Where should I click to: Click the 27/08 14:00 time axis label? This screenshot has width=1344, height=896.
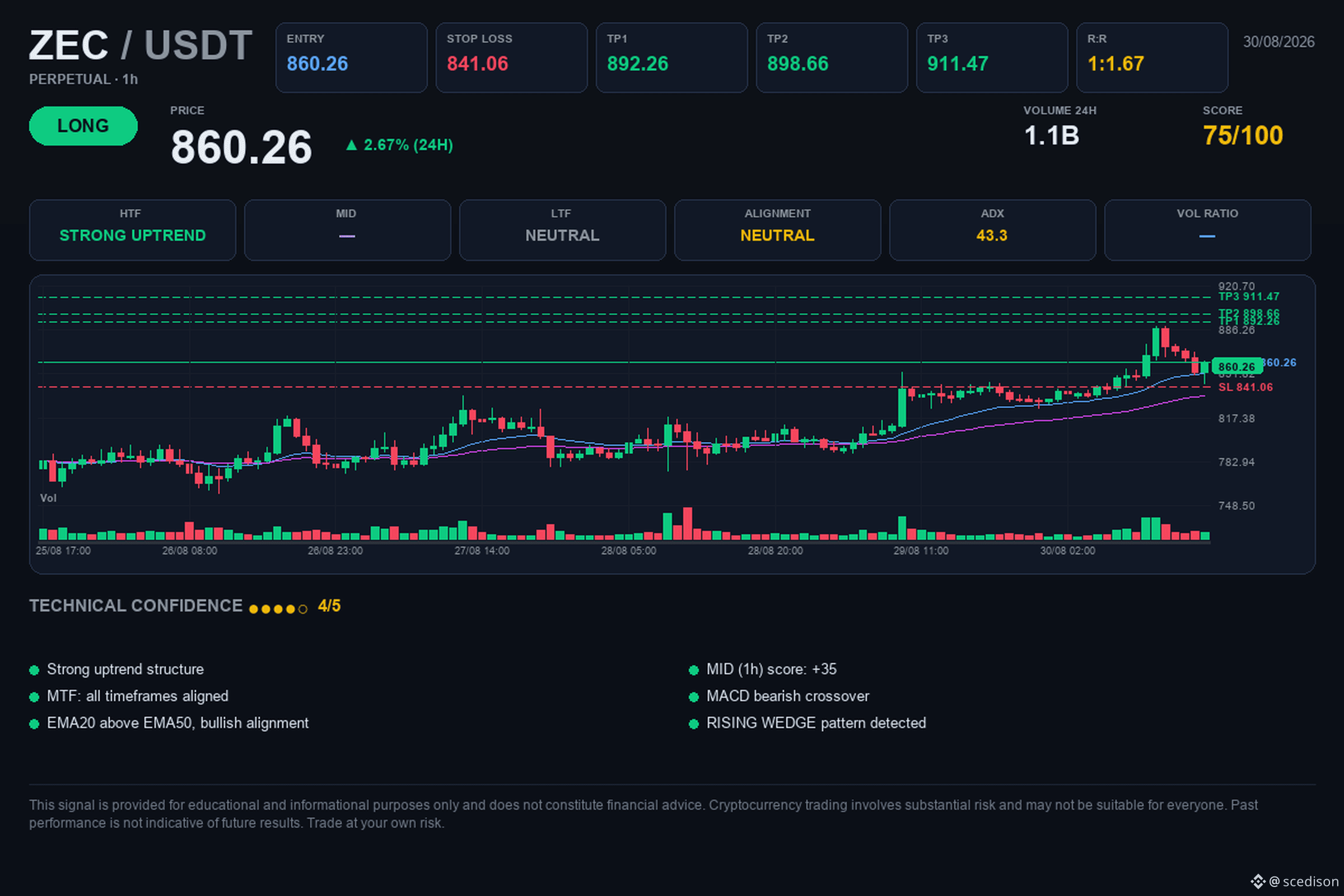point(482,551)
